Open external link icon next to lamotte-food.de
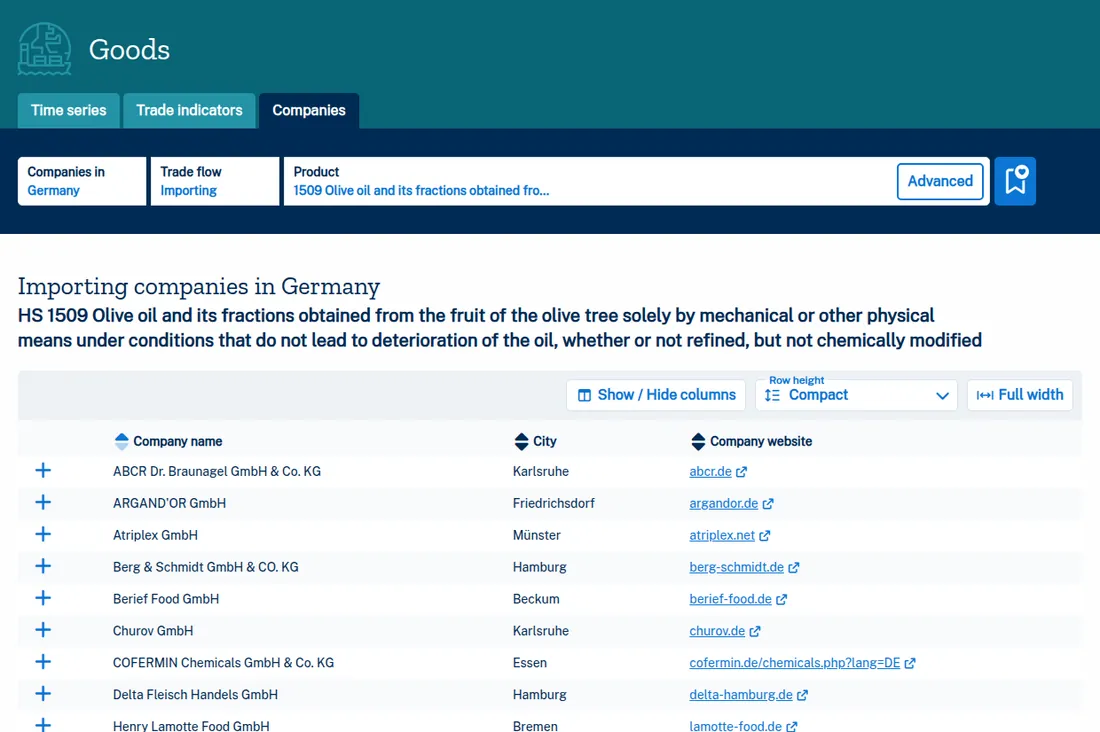Viewport: 1100px width, 732px height. tap(791, 726)
